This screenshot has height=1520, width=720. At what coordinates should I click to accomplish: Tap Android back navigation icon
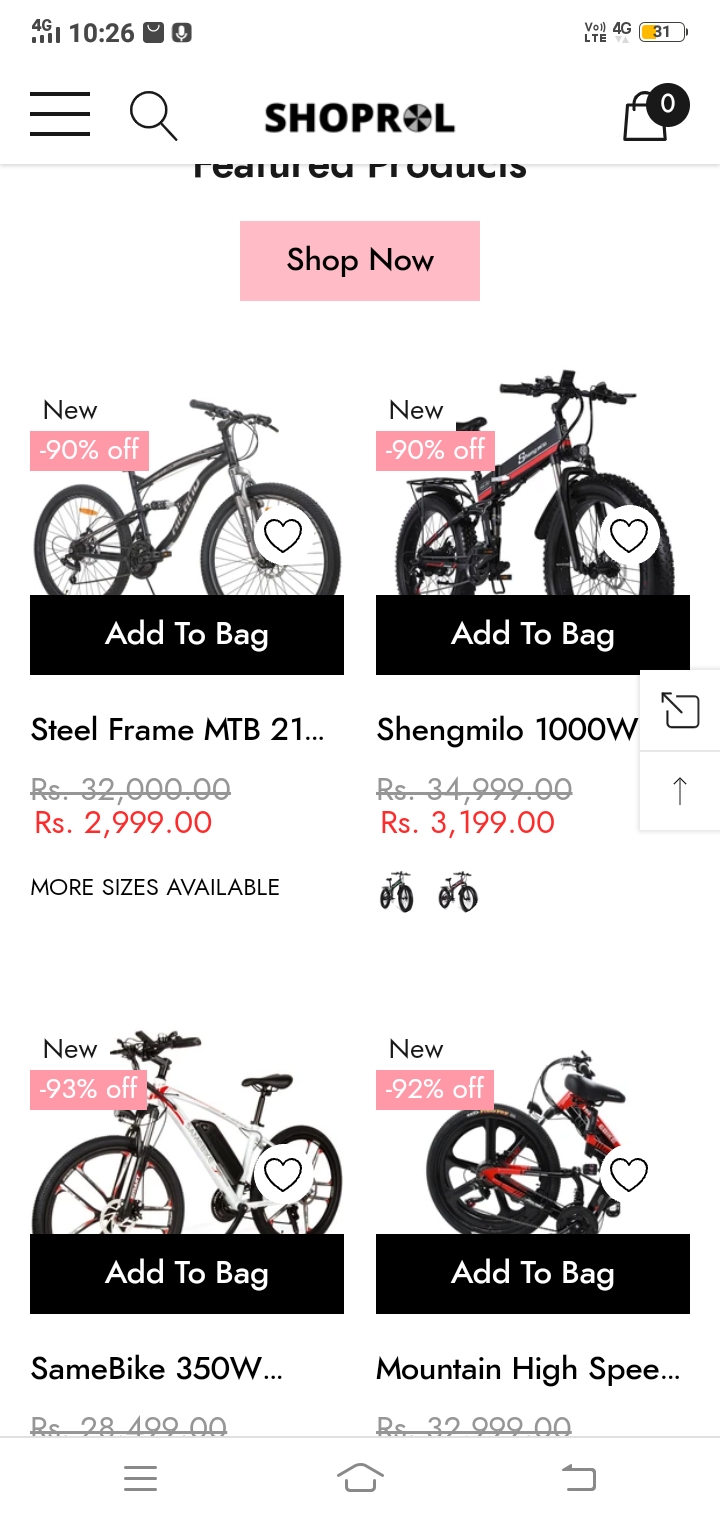click(x=578, y=1477)
